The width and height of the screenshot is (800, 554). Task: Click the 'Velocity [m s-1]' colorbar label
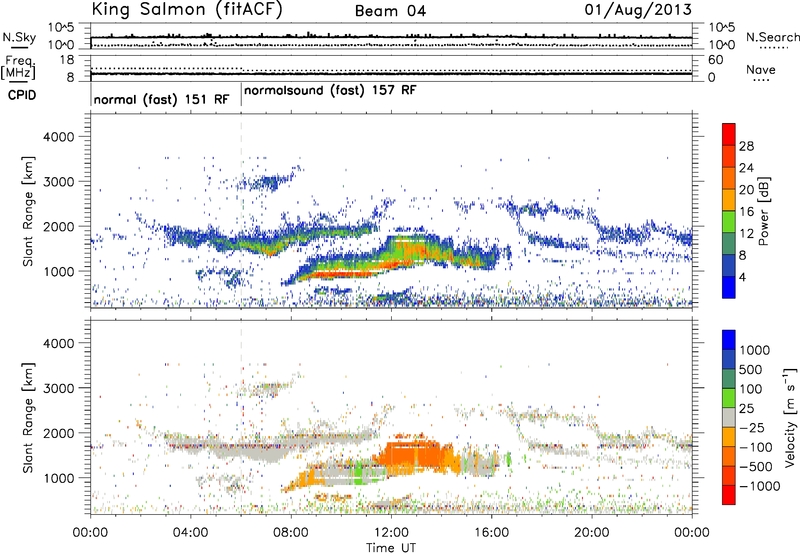(790, 416)
